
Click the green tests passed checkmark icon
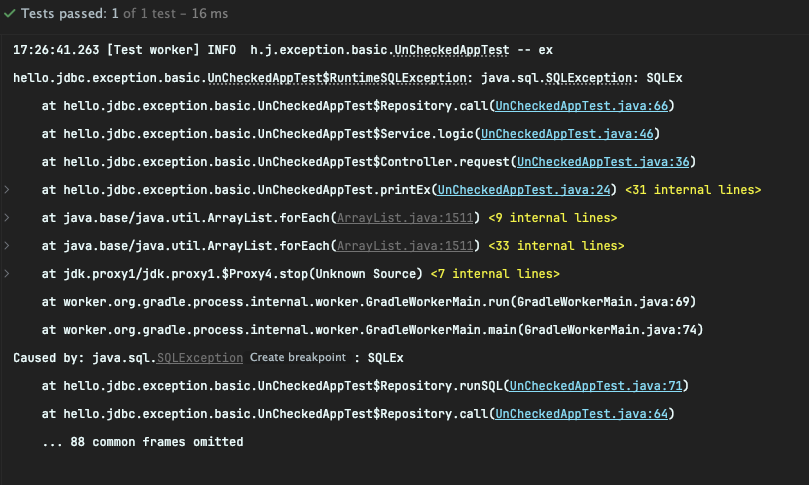(9, 13)
